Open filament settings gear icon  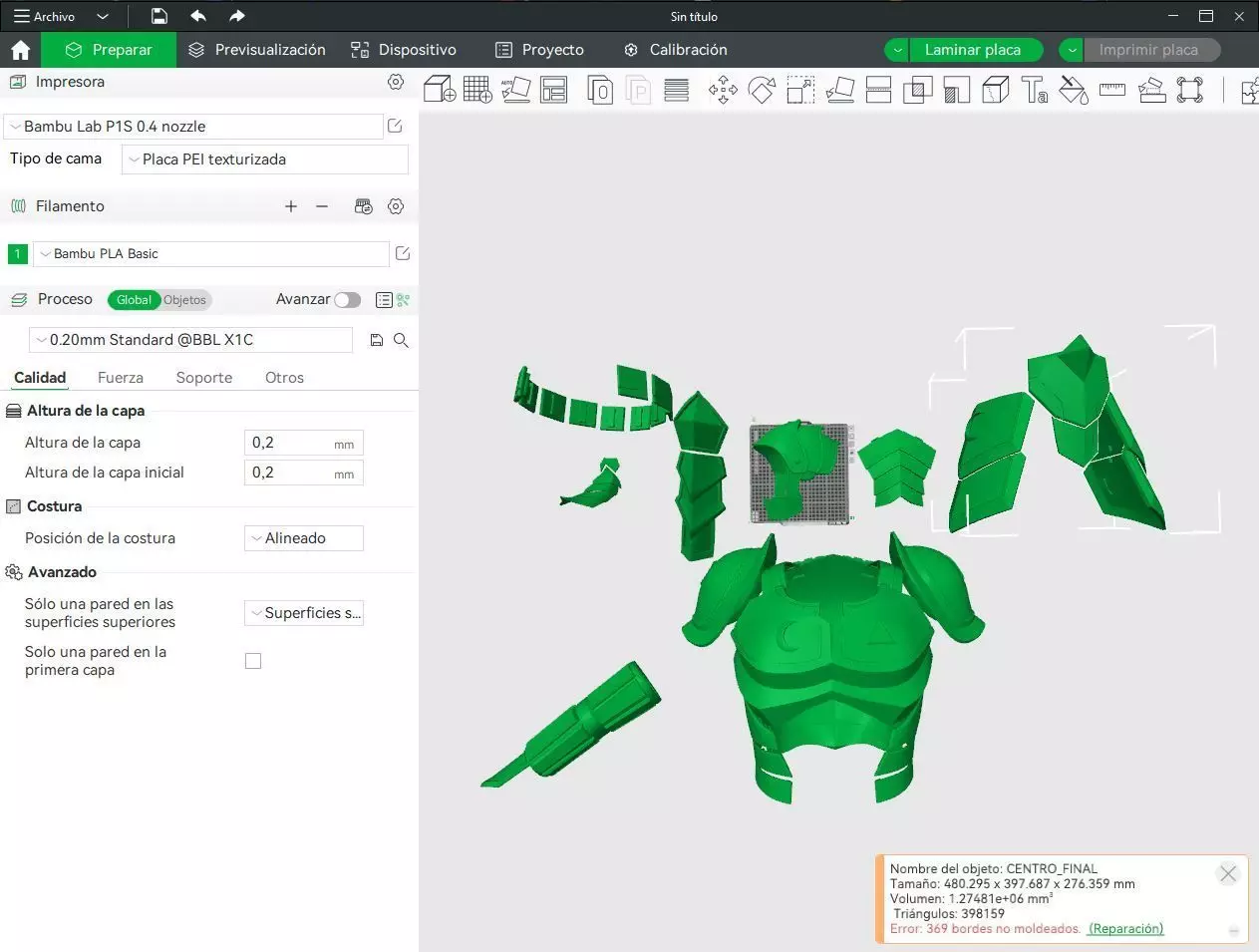click(396, 206)
